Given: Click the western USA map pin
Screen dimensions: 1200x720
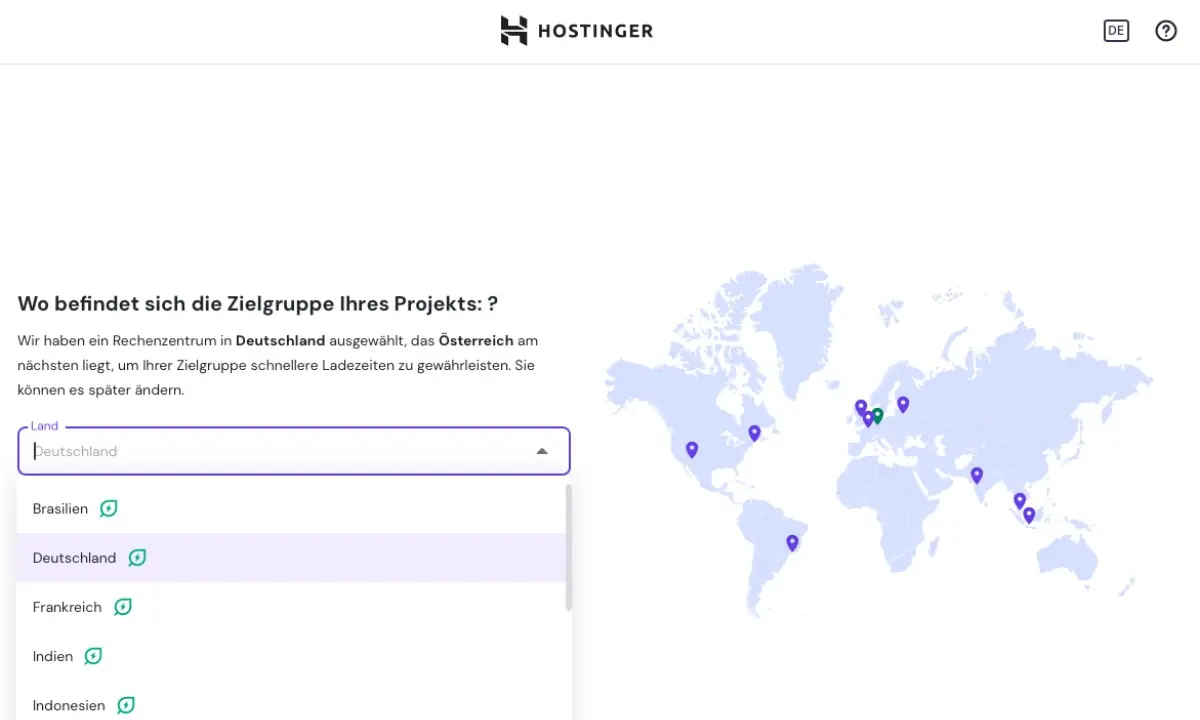Looking at the screenshot, I should point(691,449).
